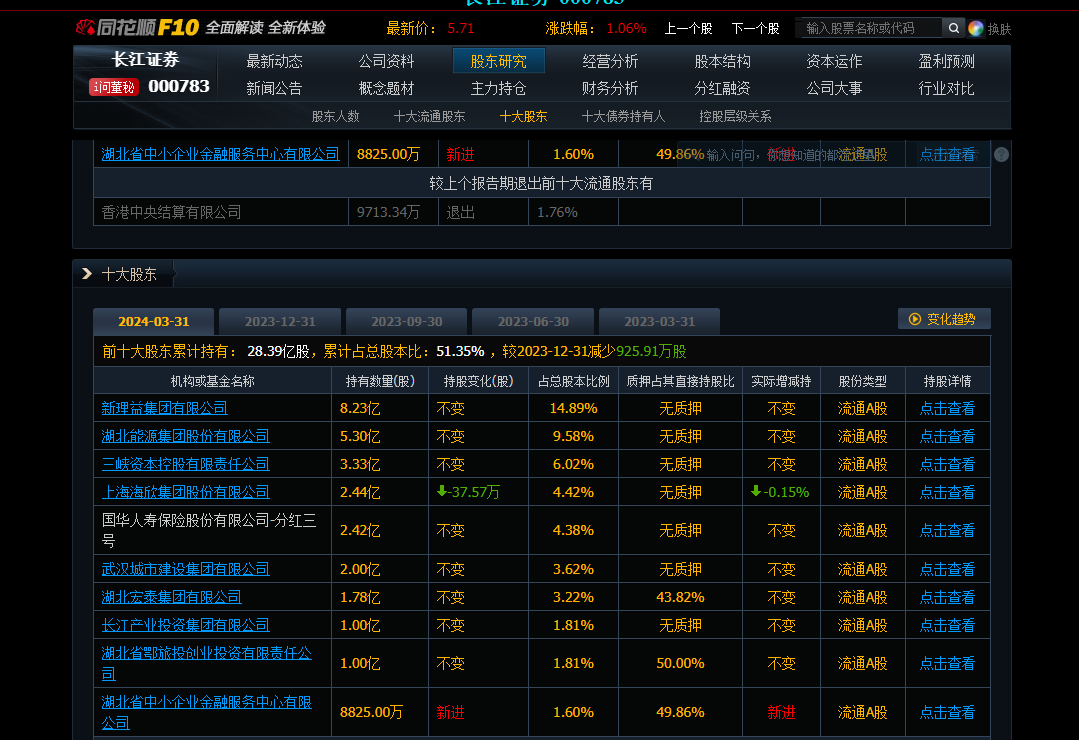Viewport: 1079px width, 740px height.
Task: Switch to 十大流通股东 sub-tab
Action: coord(429,116)
